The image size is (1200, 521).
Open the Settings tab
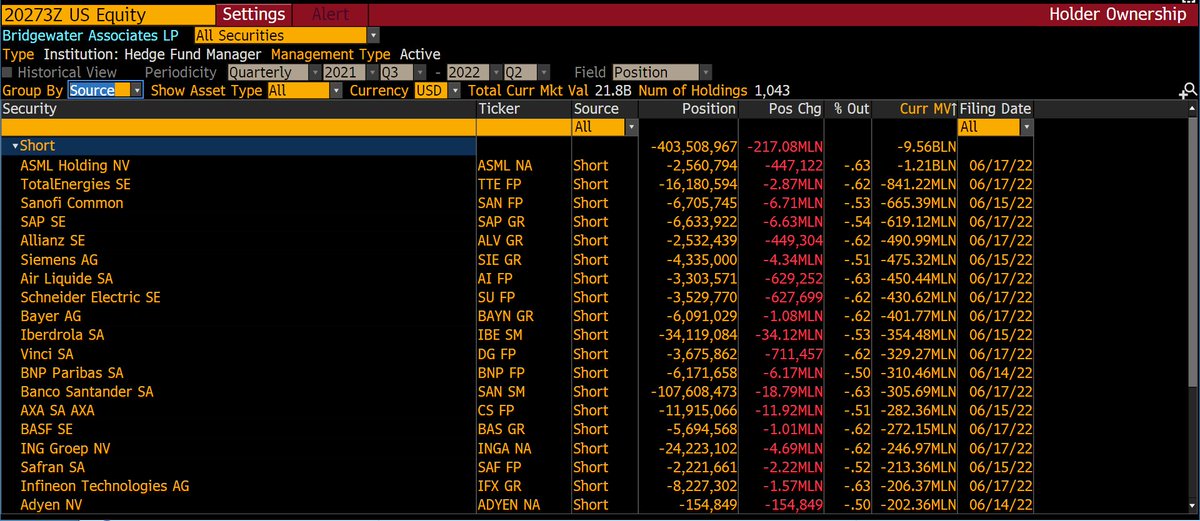click(254, 14)
